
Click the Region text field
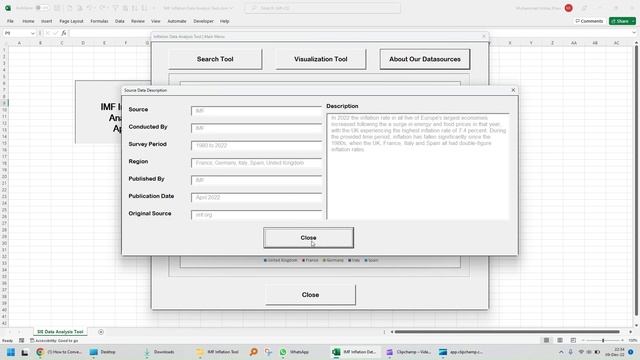[x=256, y=163]
